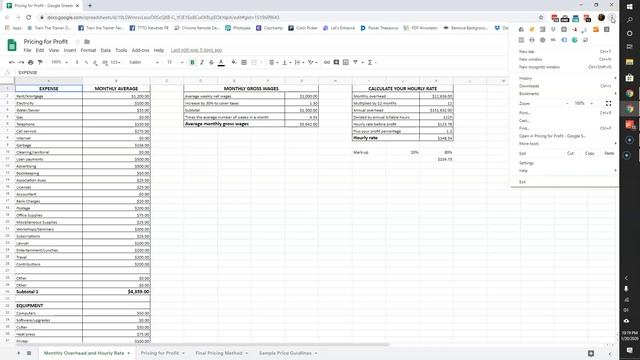The width and height of the screenshot is (640, 360).
Task: Open the more number formats dropdown
Action: pyautogui.click(x=115, y=62)
